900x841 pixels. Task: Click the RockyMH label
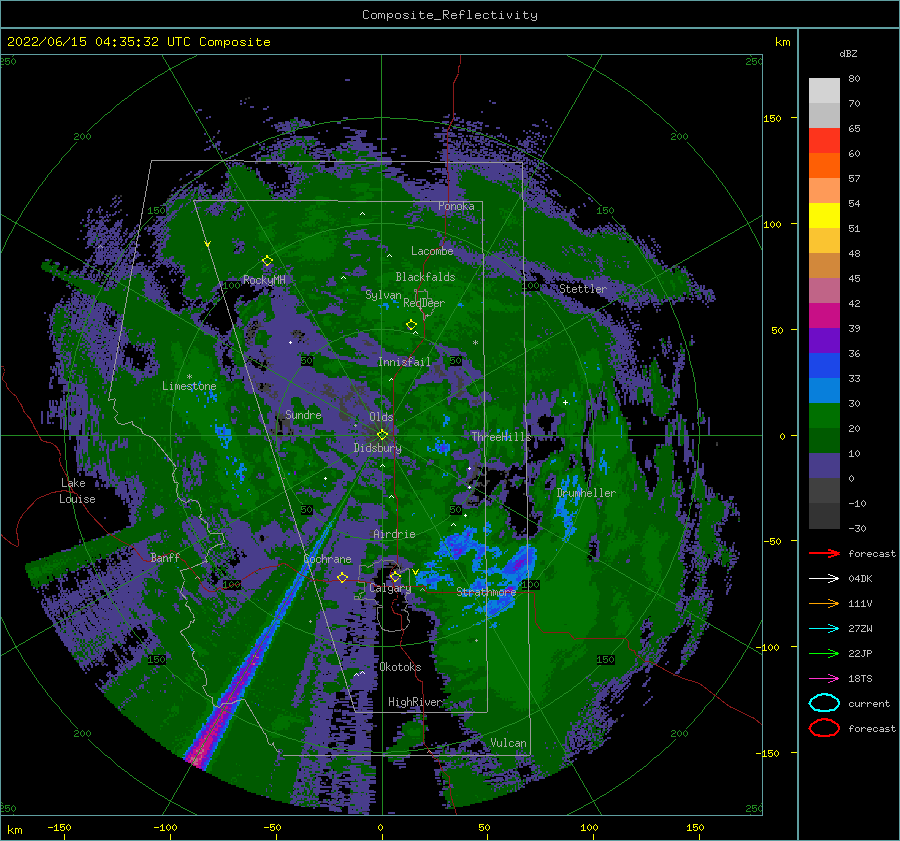[x=264, y=280]
